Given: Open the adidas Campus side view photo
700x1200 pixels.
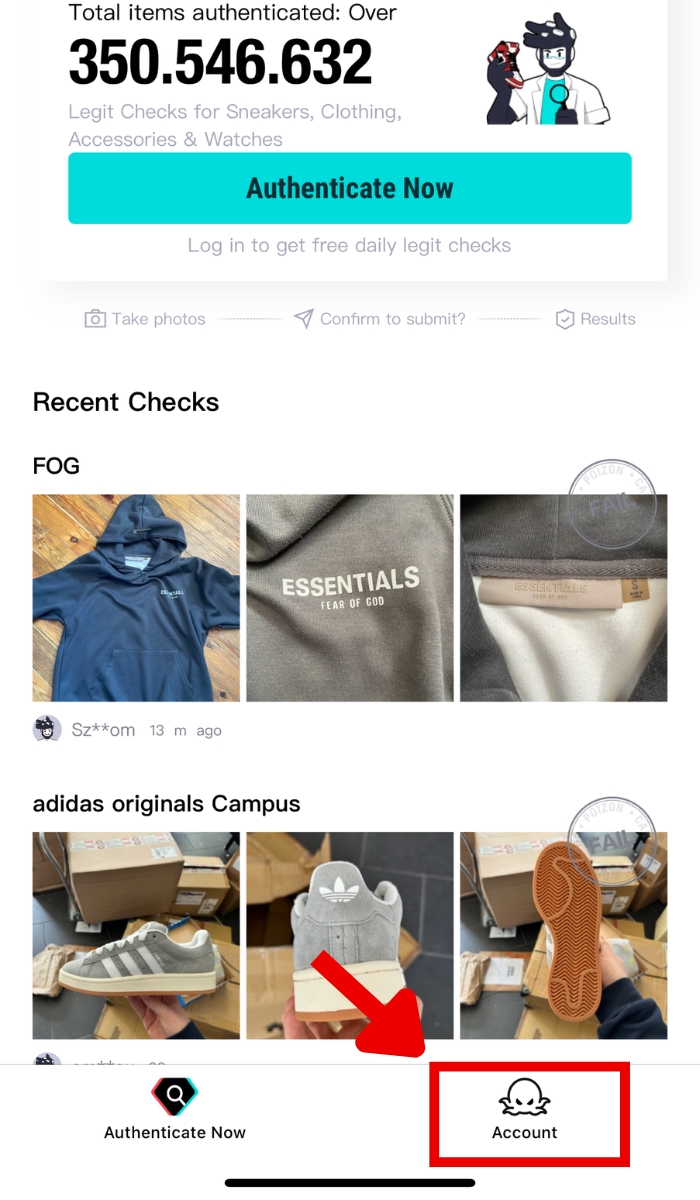Looking at the screenshot, I should point(136,936).
